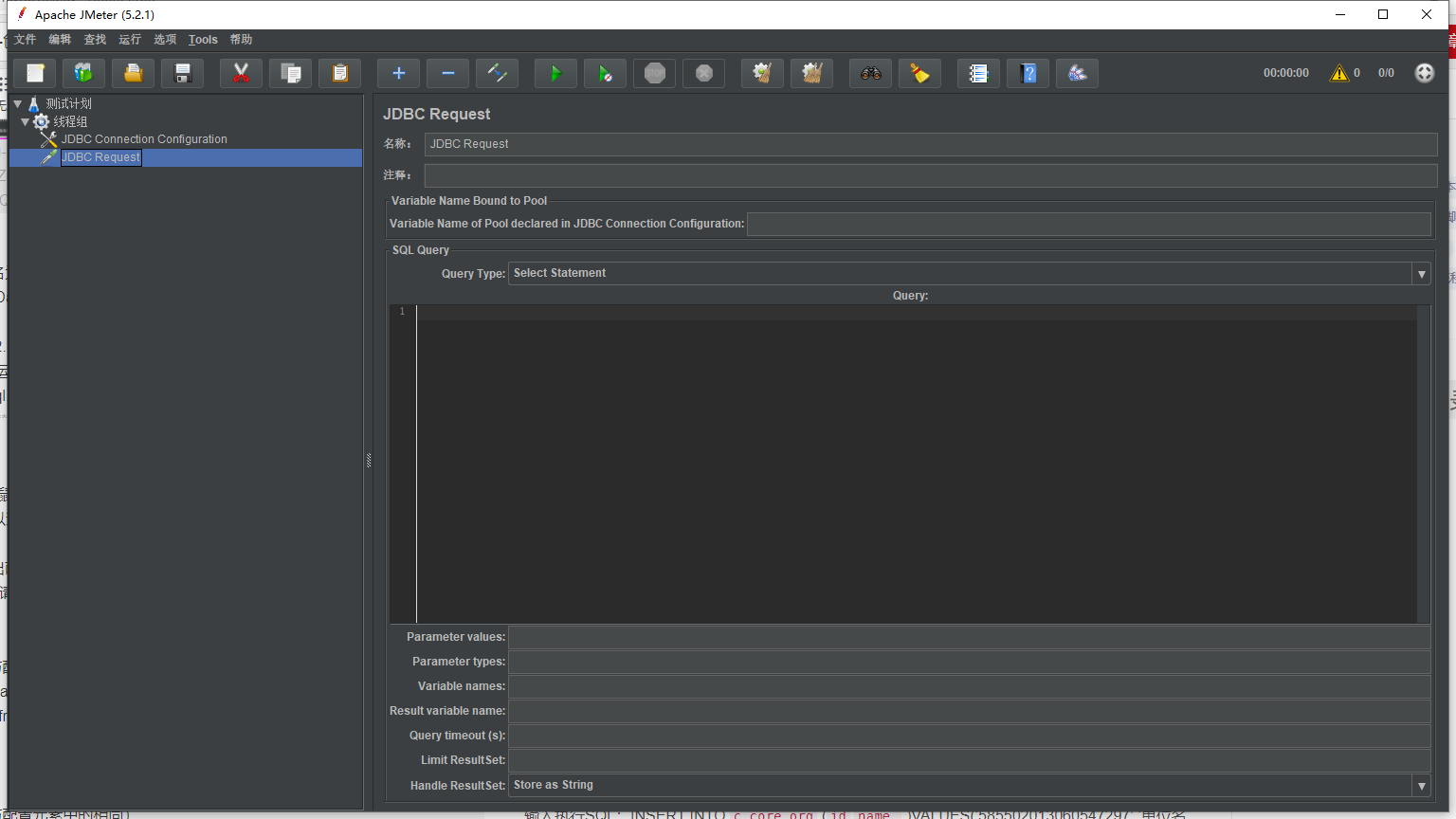The width and height of the screenshot is (1456, 819).
Task: Click the warning triangle error counter
Action: 1339,73
